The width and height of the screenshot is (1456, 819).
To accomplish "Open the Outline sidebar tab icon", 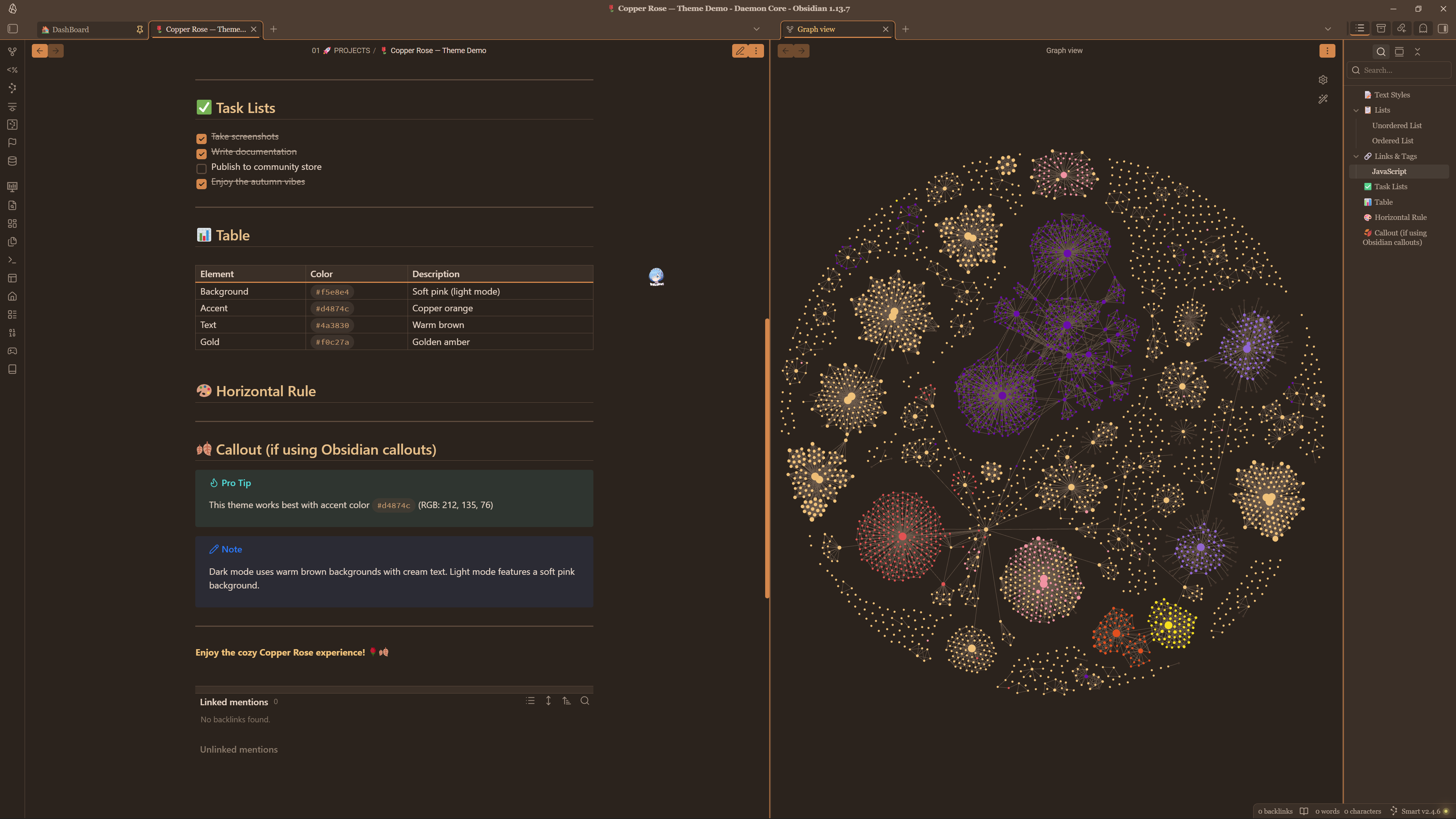I will tap(1360, 28).
